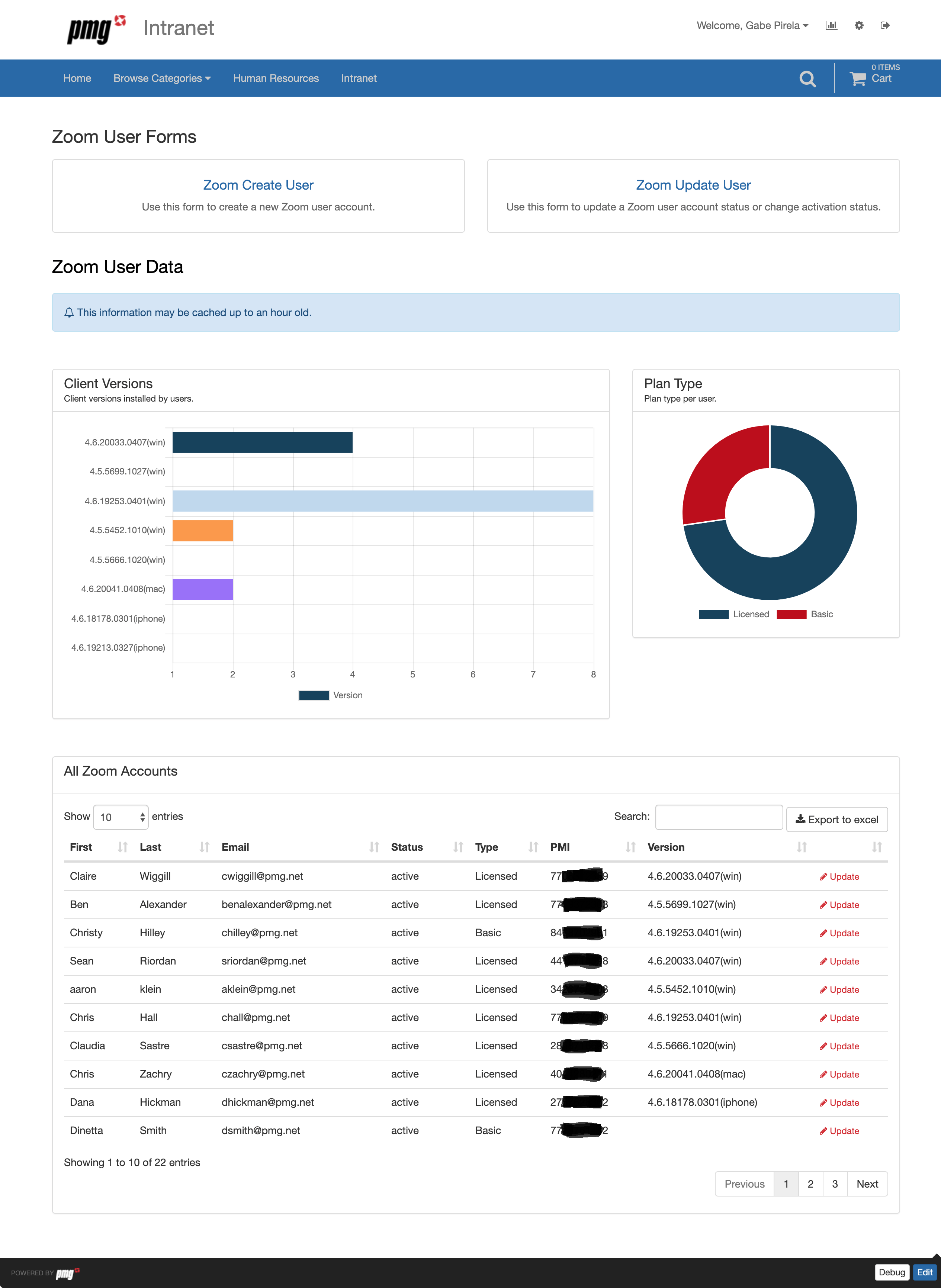Click the dhickman@pmg.net email cell
This screenshot has height=1288, width=941.
[x=268, y=1102]
